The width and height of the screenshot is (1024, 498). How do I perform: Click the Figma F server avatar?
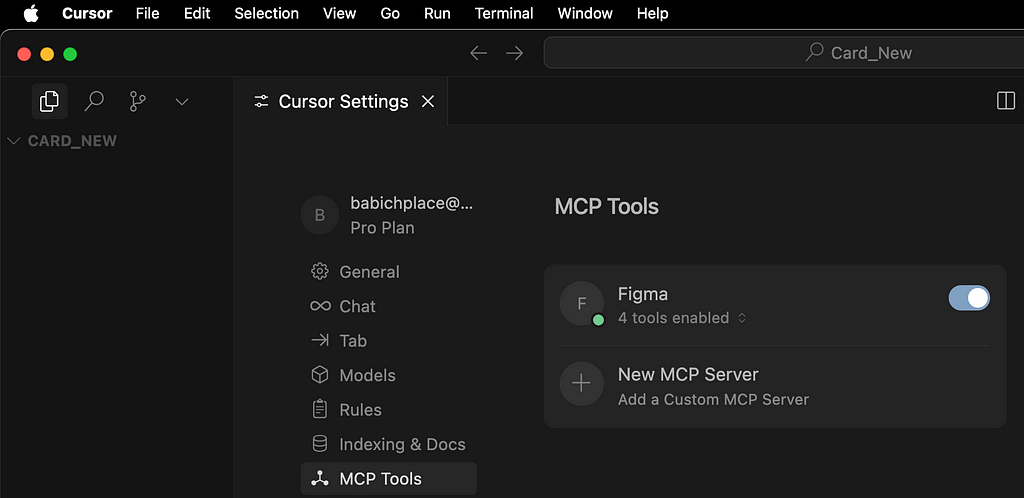(581, 303)
